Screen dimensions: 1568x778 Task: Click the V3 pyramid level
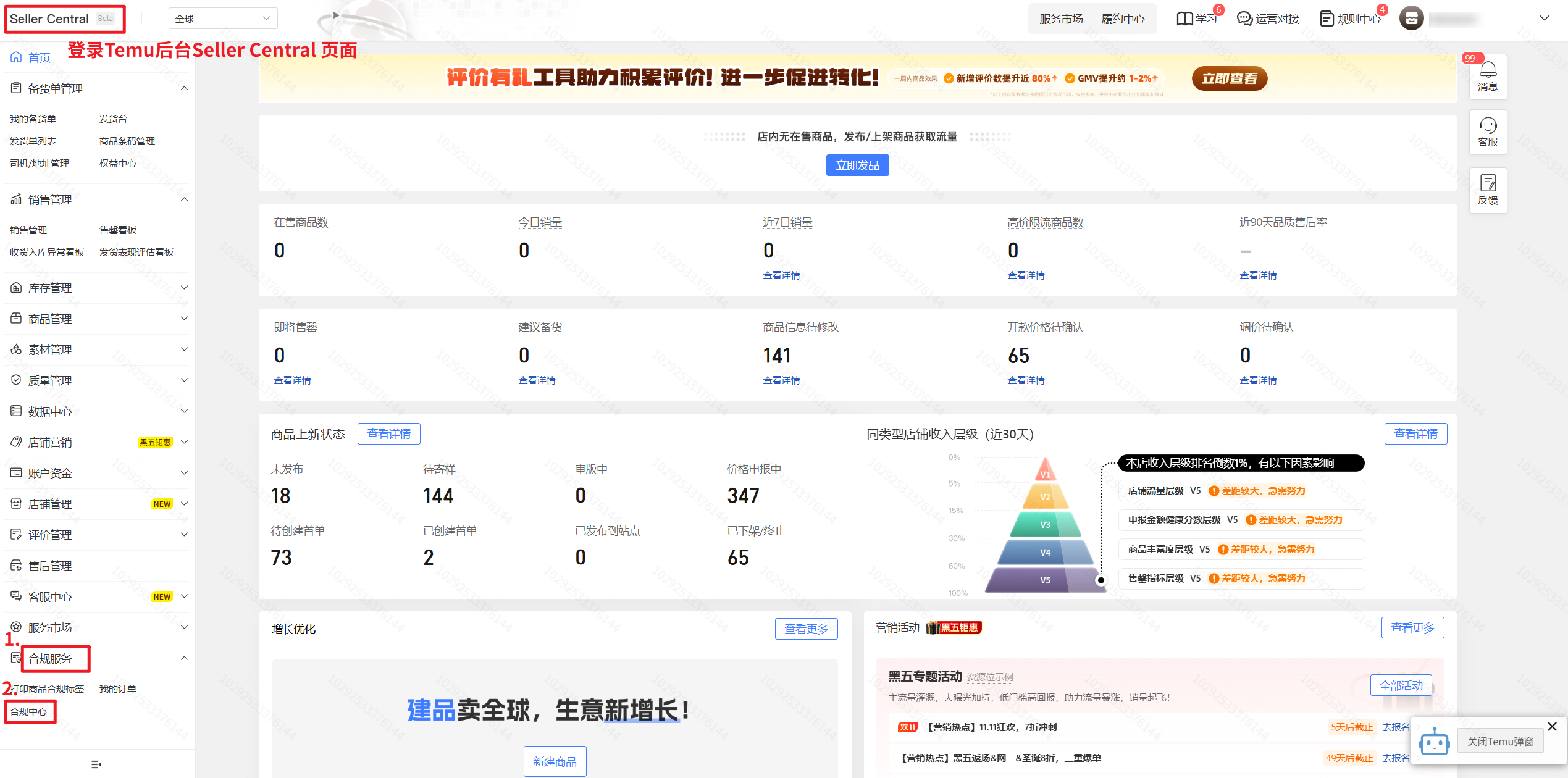[x=1045, y=525]
